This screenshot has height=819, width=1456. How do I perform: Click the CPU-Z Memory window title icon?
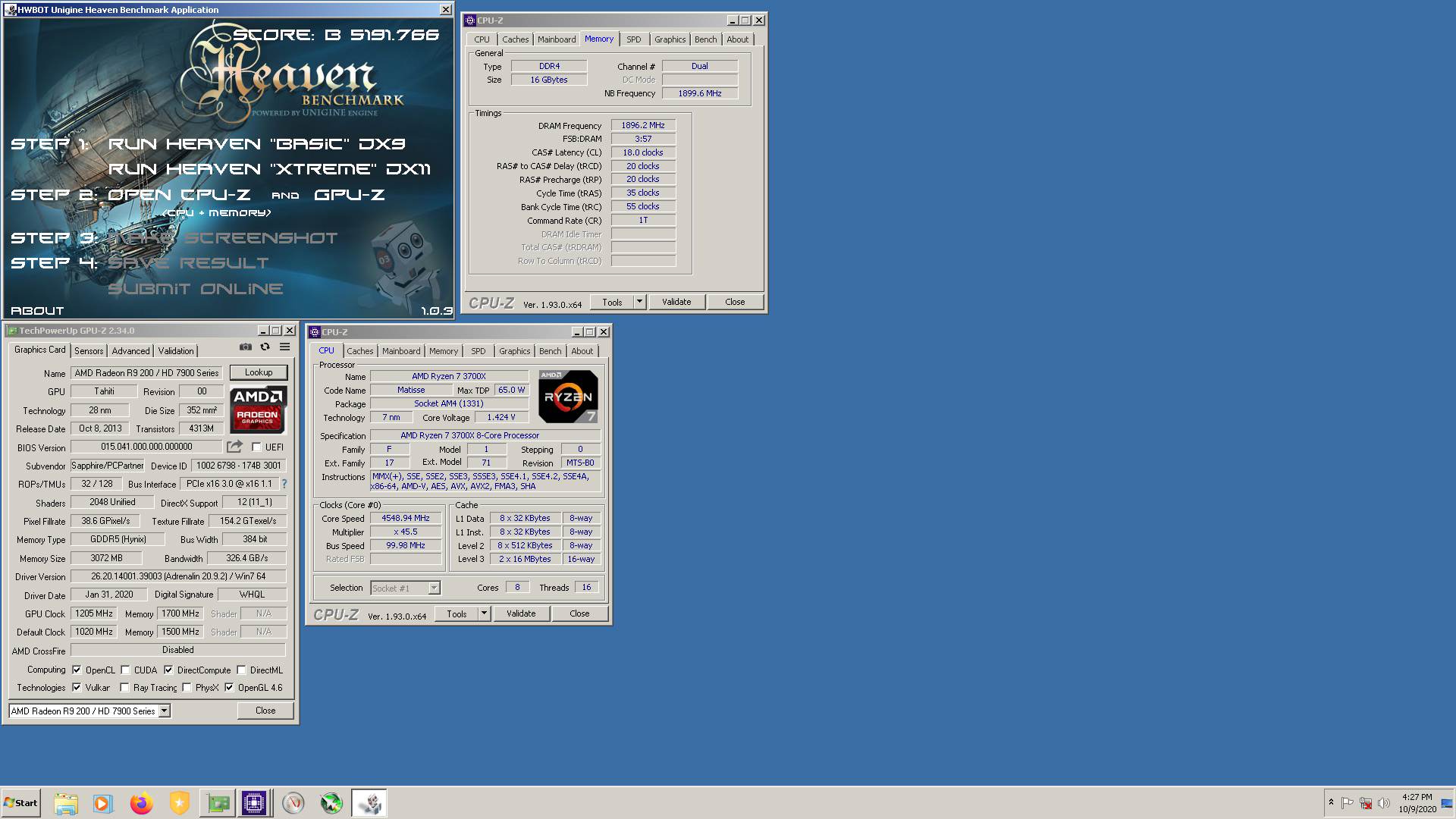(x=470, y=20)
